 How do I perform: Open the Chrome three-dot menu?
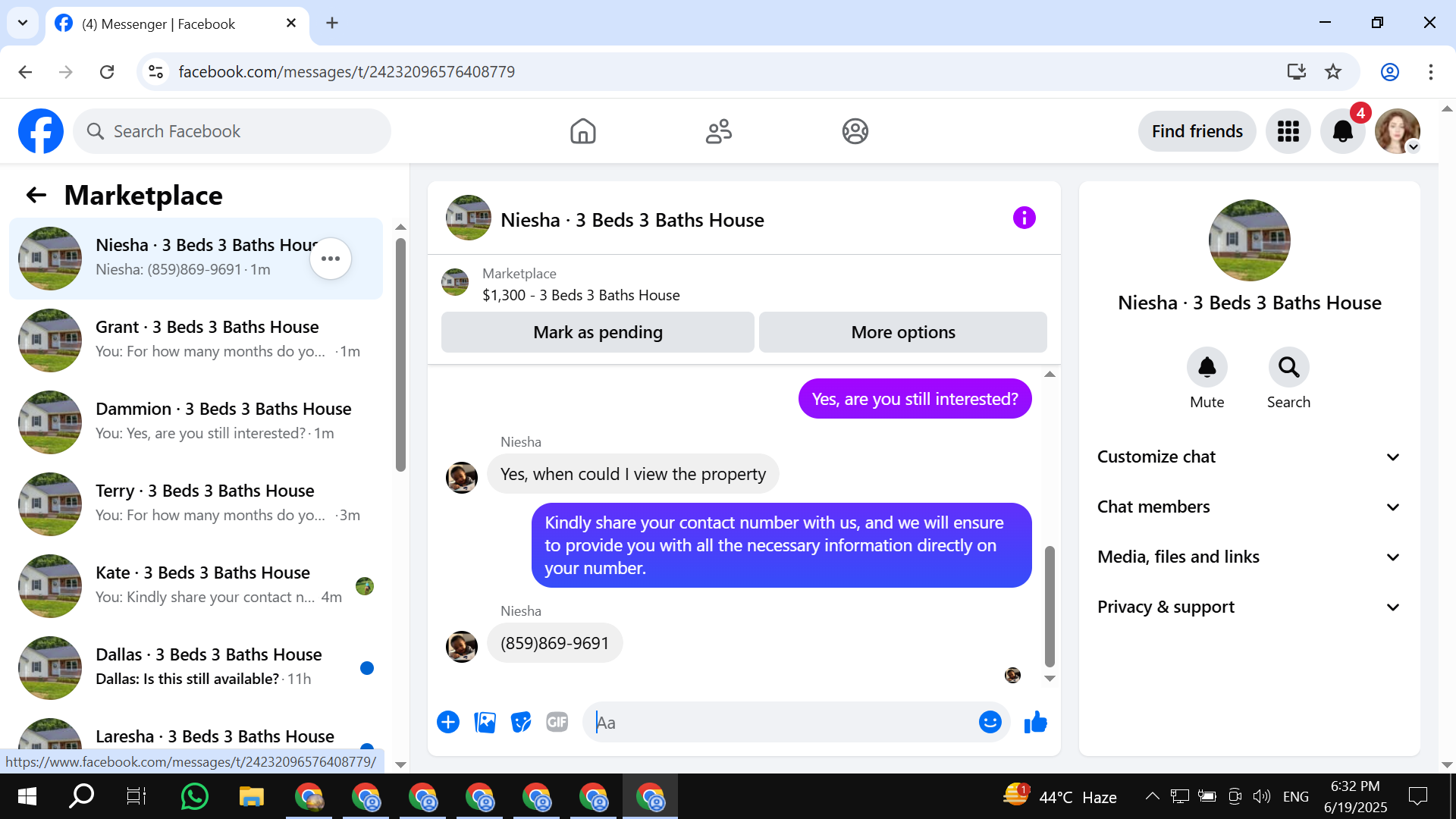pyautogui.click(x=1430, y=72)
